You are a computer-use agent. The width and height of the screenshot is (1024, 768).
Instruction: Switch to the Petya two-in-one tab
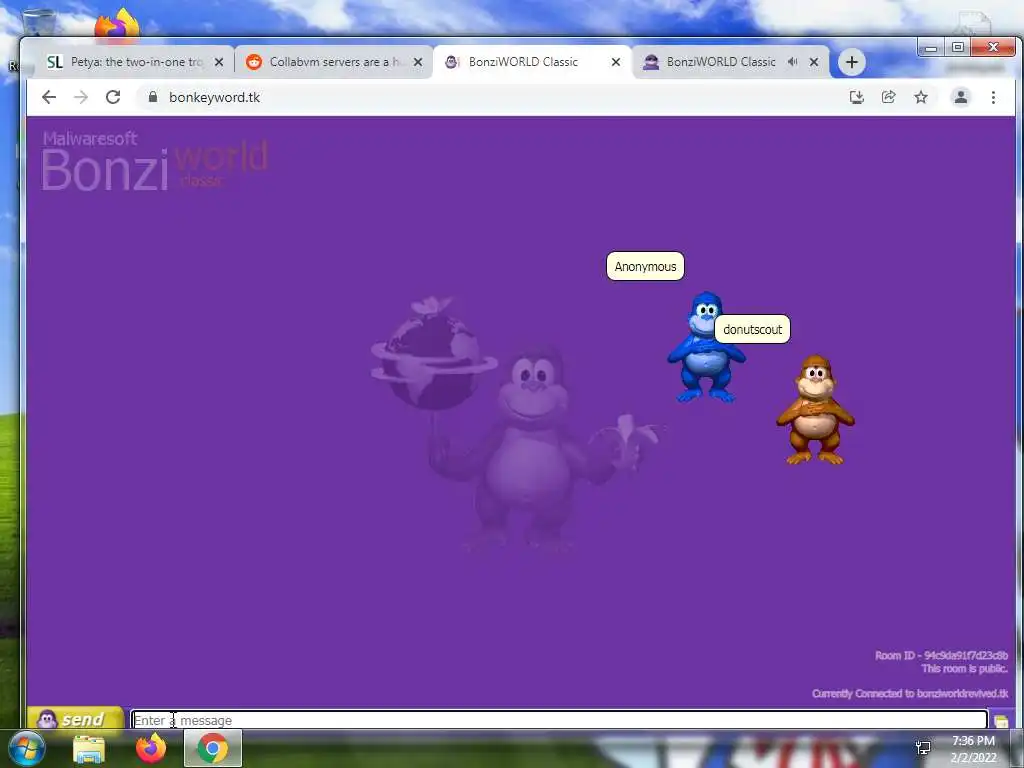[124, 62]
